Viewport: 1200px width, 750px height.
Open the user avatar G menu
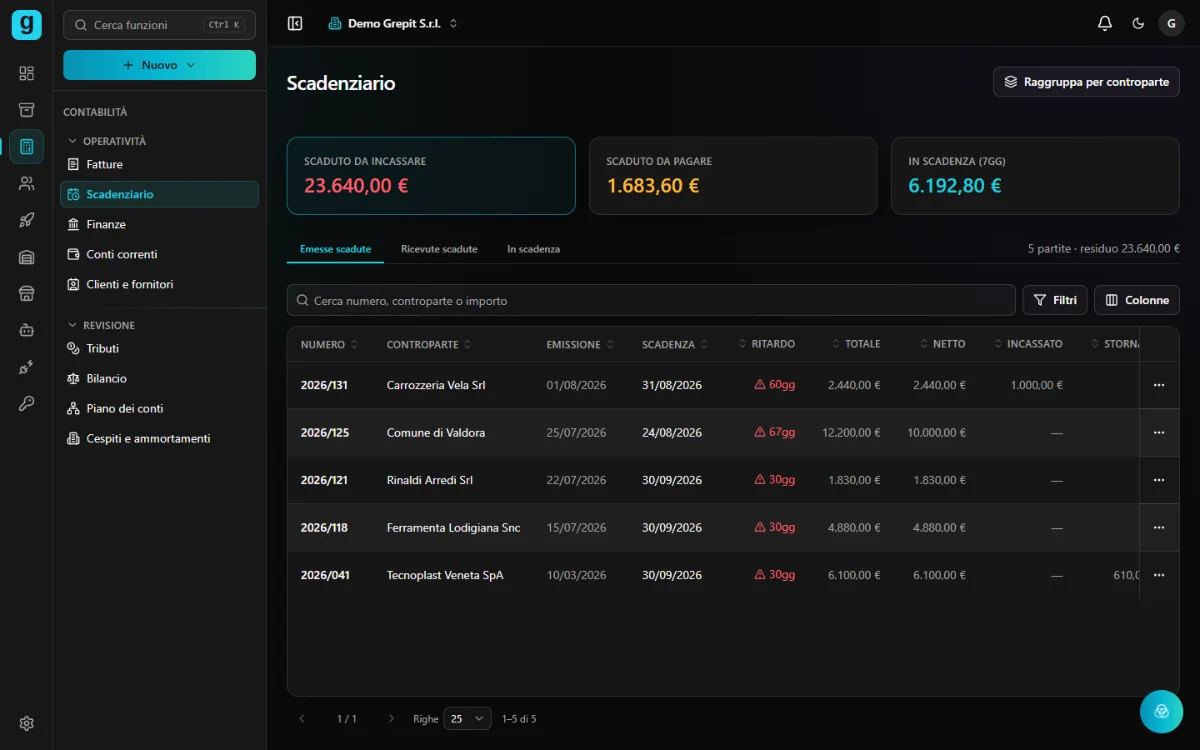tap(1171, 23)
